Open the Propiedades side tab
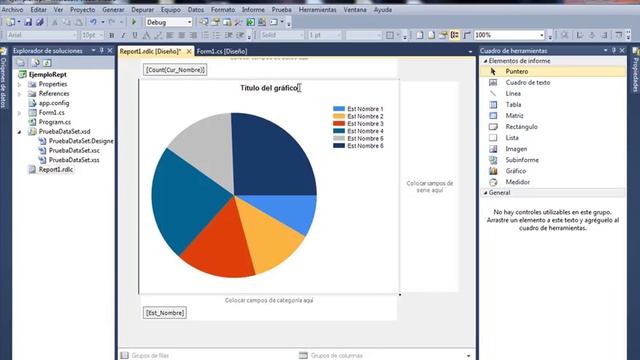This screenshot has width=640, height=360. [636, 70]
